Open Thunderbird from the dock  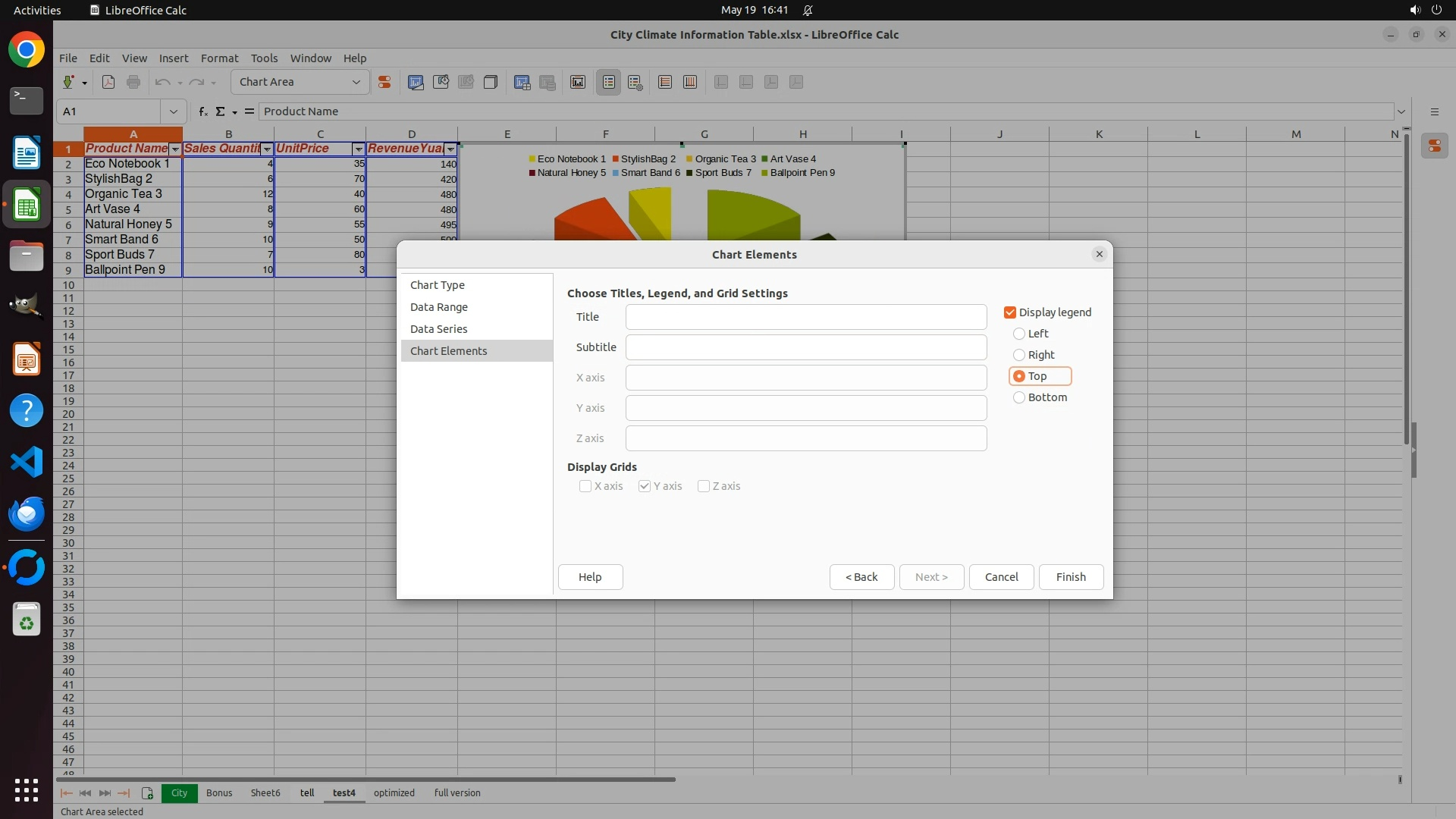[x=27, y=514]
